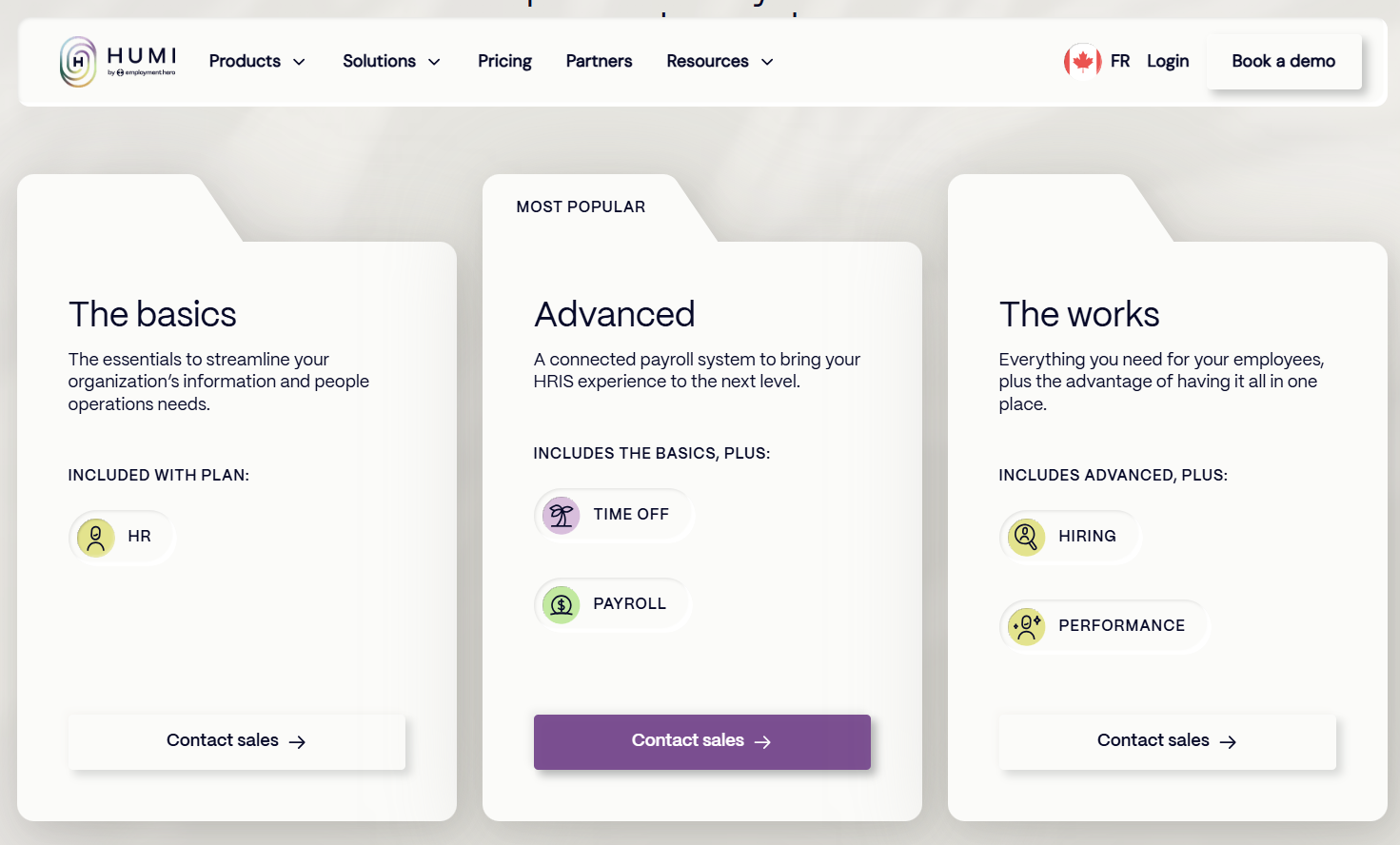Click the HUMI wordmark text
Image resolution: width=1400 pixels, height=845 pixels.
pyautogui.click(x=142, y=55)
